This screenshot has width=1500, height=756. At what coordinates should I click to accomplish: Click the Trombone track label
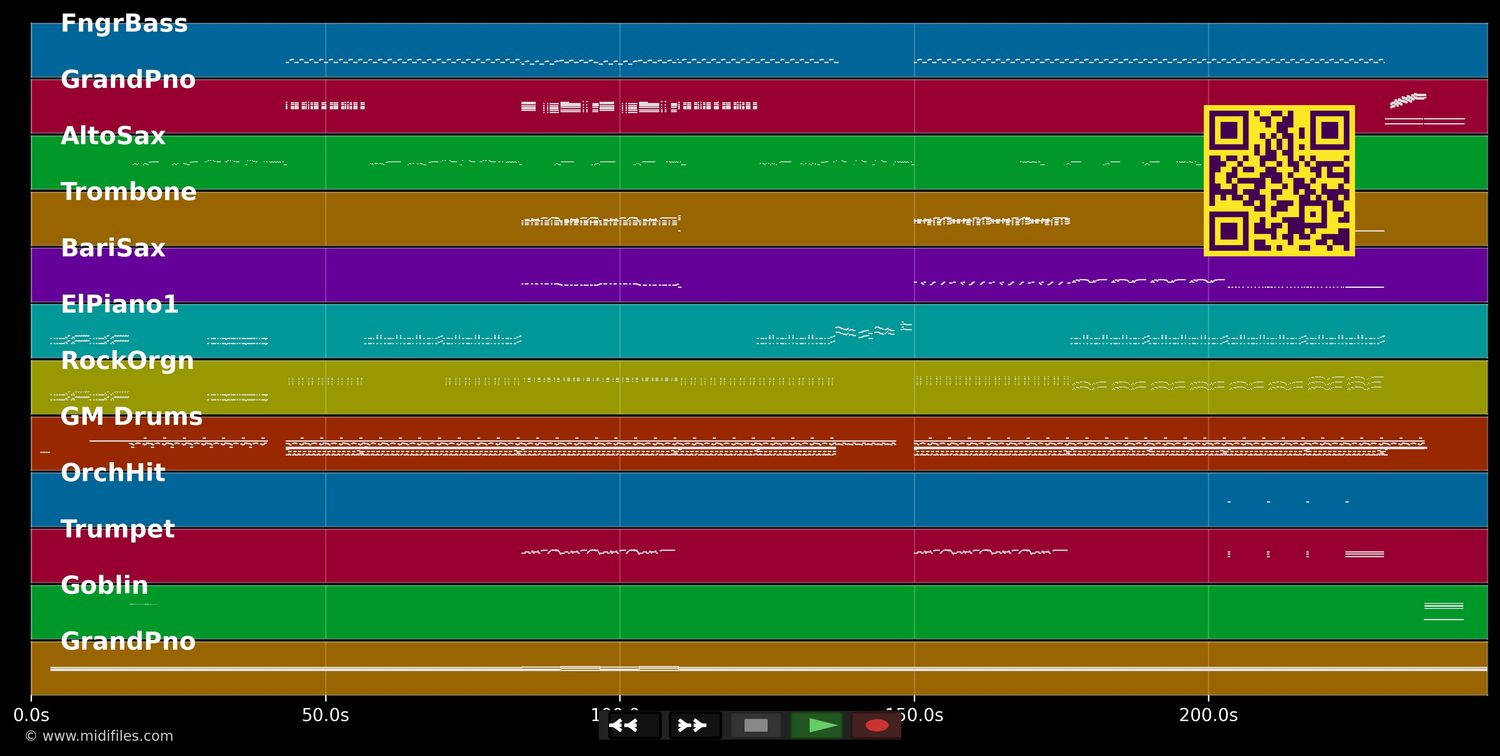128,193
